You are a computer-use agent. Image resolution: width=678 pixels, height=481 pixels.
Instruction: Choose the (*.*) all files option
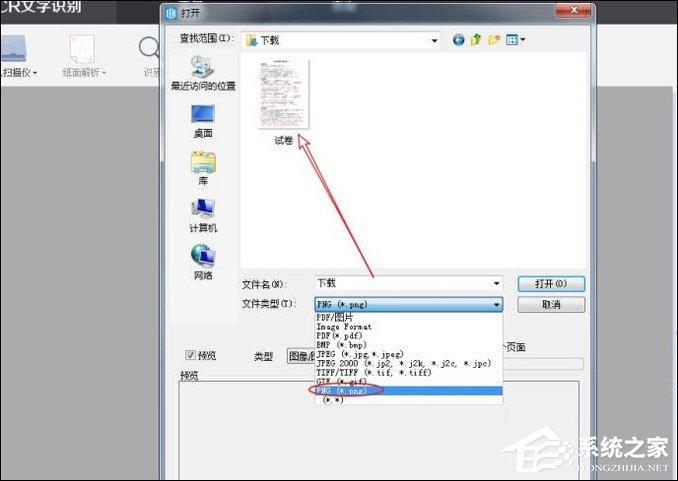pyautogui.click(x=409, y=400)
